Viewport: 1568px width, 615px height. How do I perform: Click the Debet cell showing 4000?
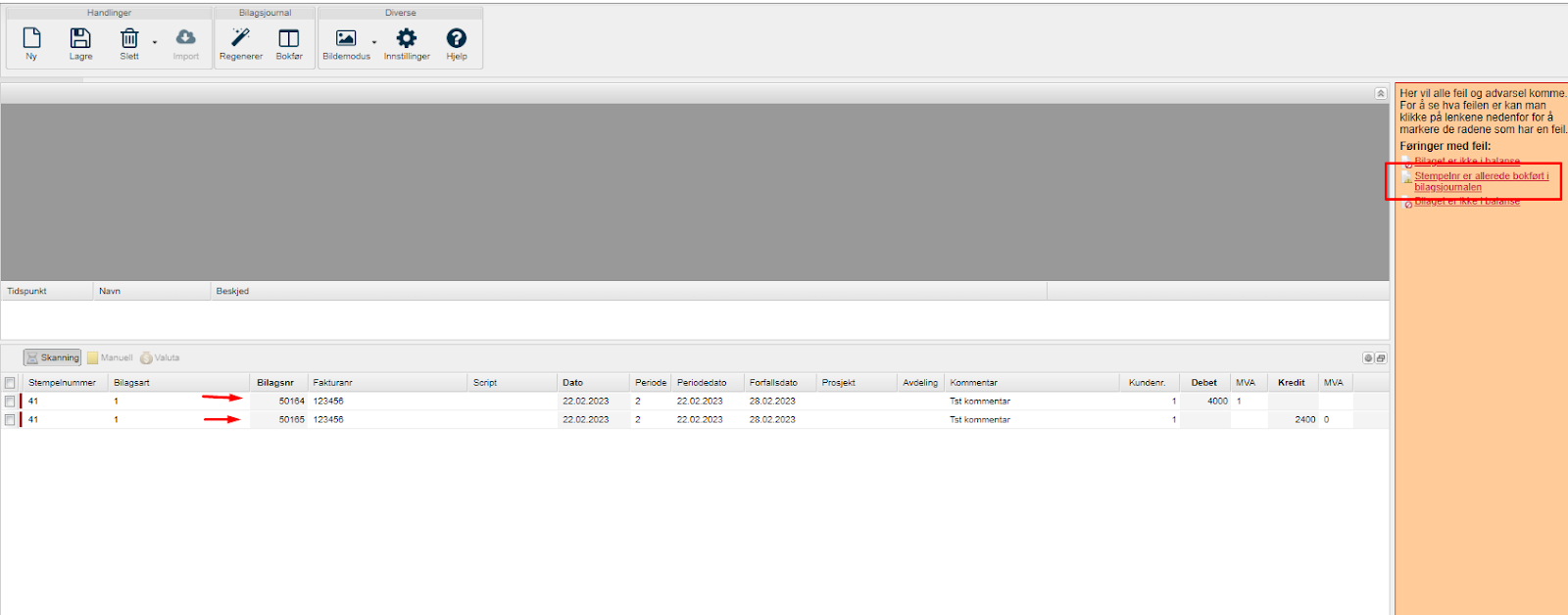tap(1205, 402)
